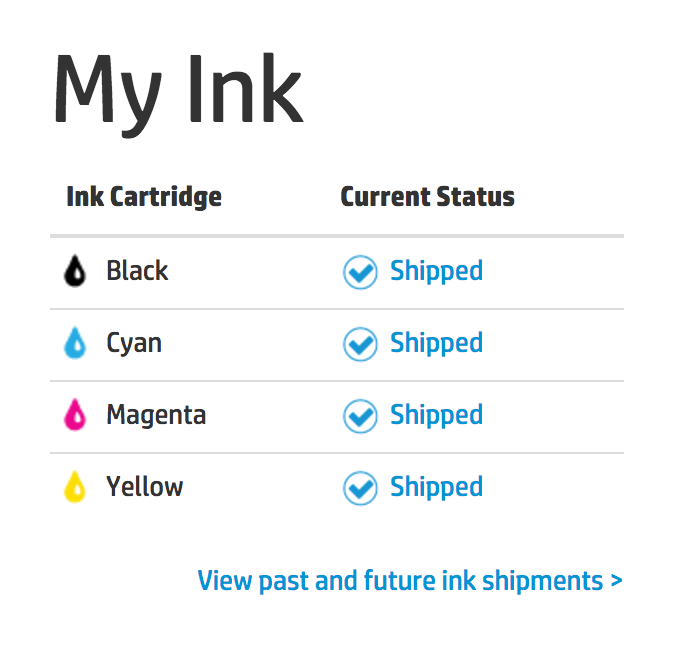Click the checkmark icon in Cyan row
674x658 pixels.
(x=360, y=344)
